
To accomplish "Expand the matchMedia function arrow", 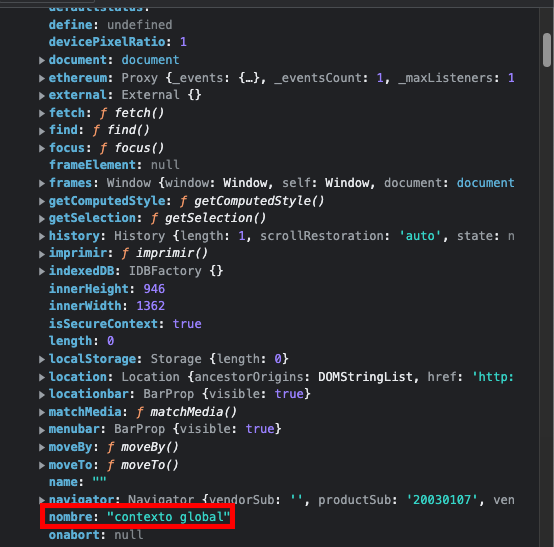I will (x=42, y=412).
